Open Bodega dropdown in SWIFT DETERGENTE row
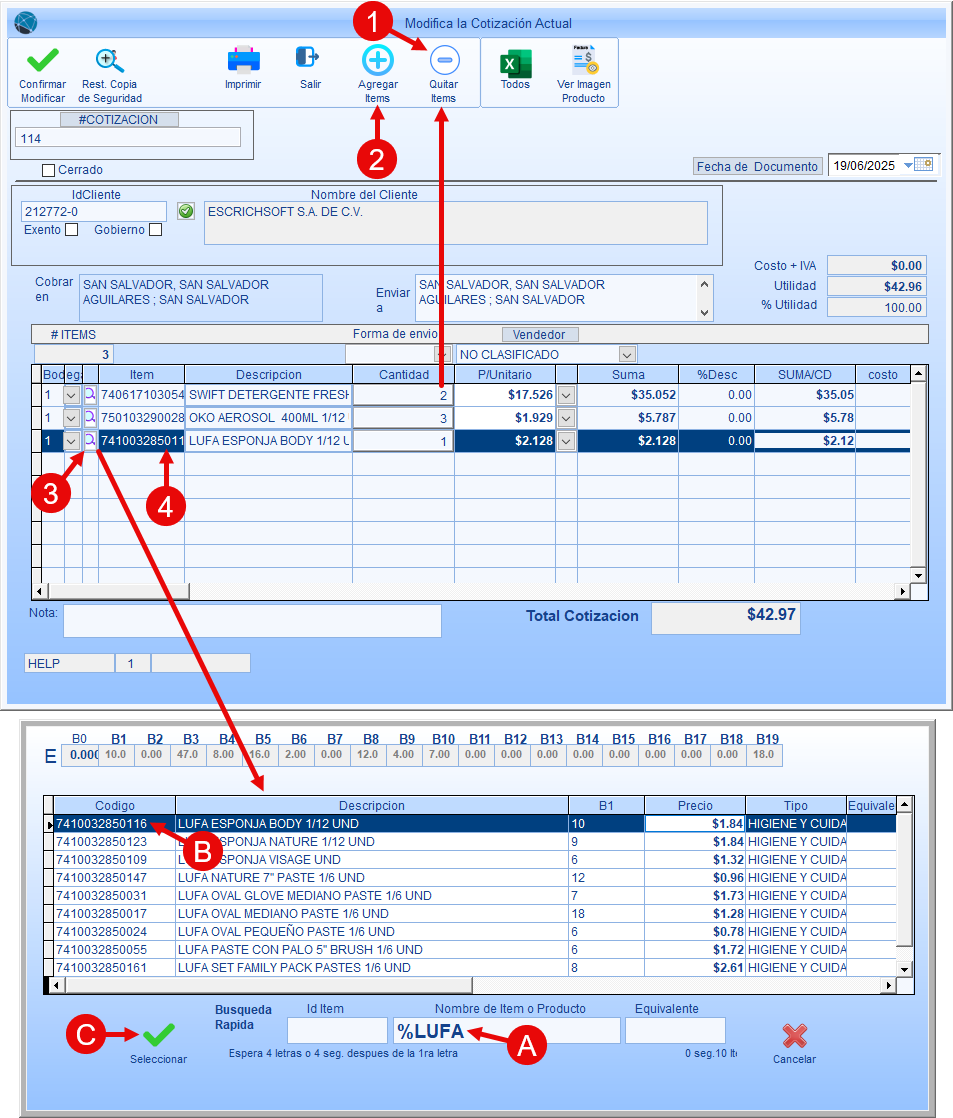The height and width of the screenshot is (1118, 953). click(71, 395)
